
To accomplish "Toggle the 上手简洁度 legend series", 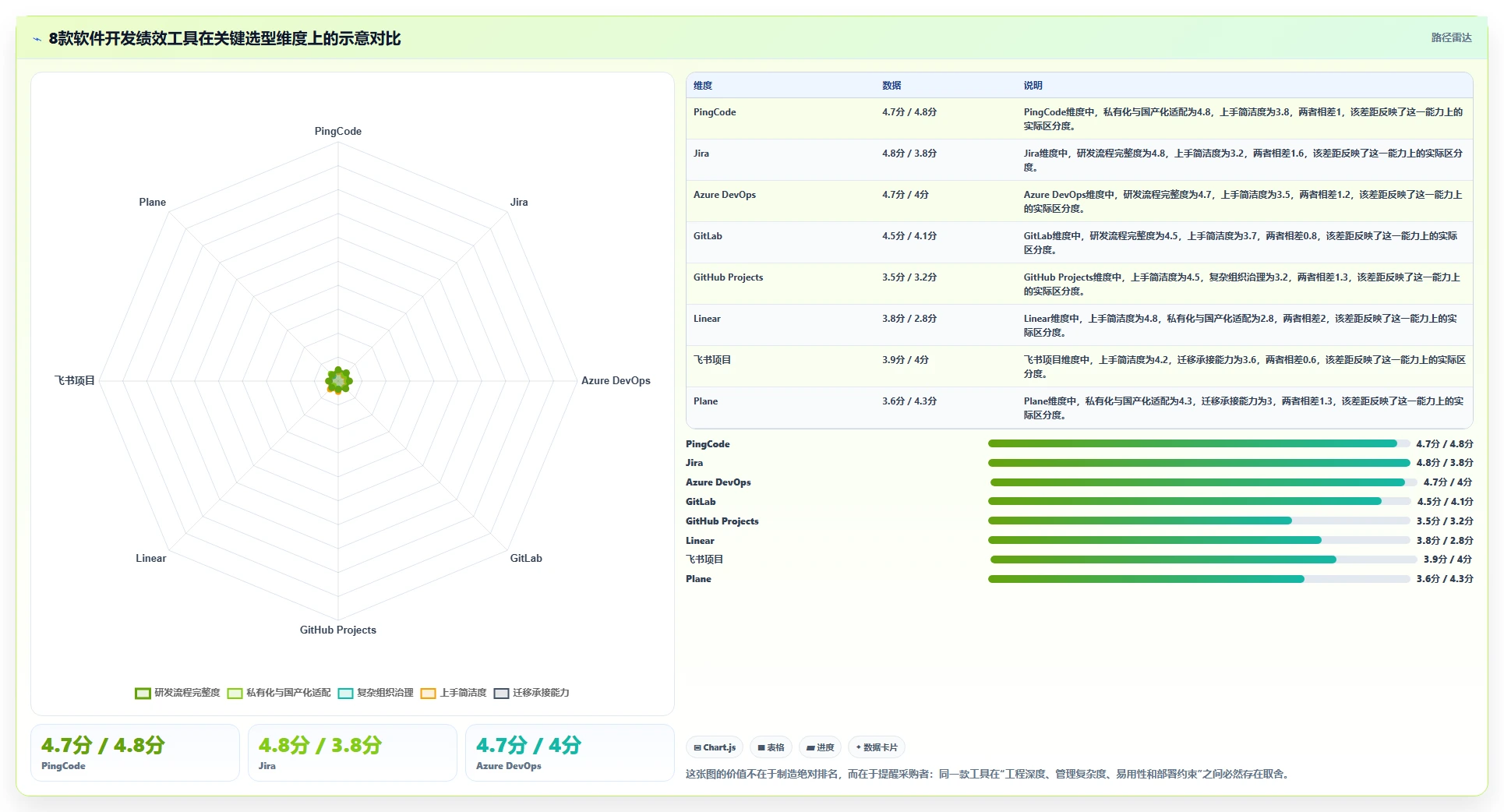I will tap(454, 693).
